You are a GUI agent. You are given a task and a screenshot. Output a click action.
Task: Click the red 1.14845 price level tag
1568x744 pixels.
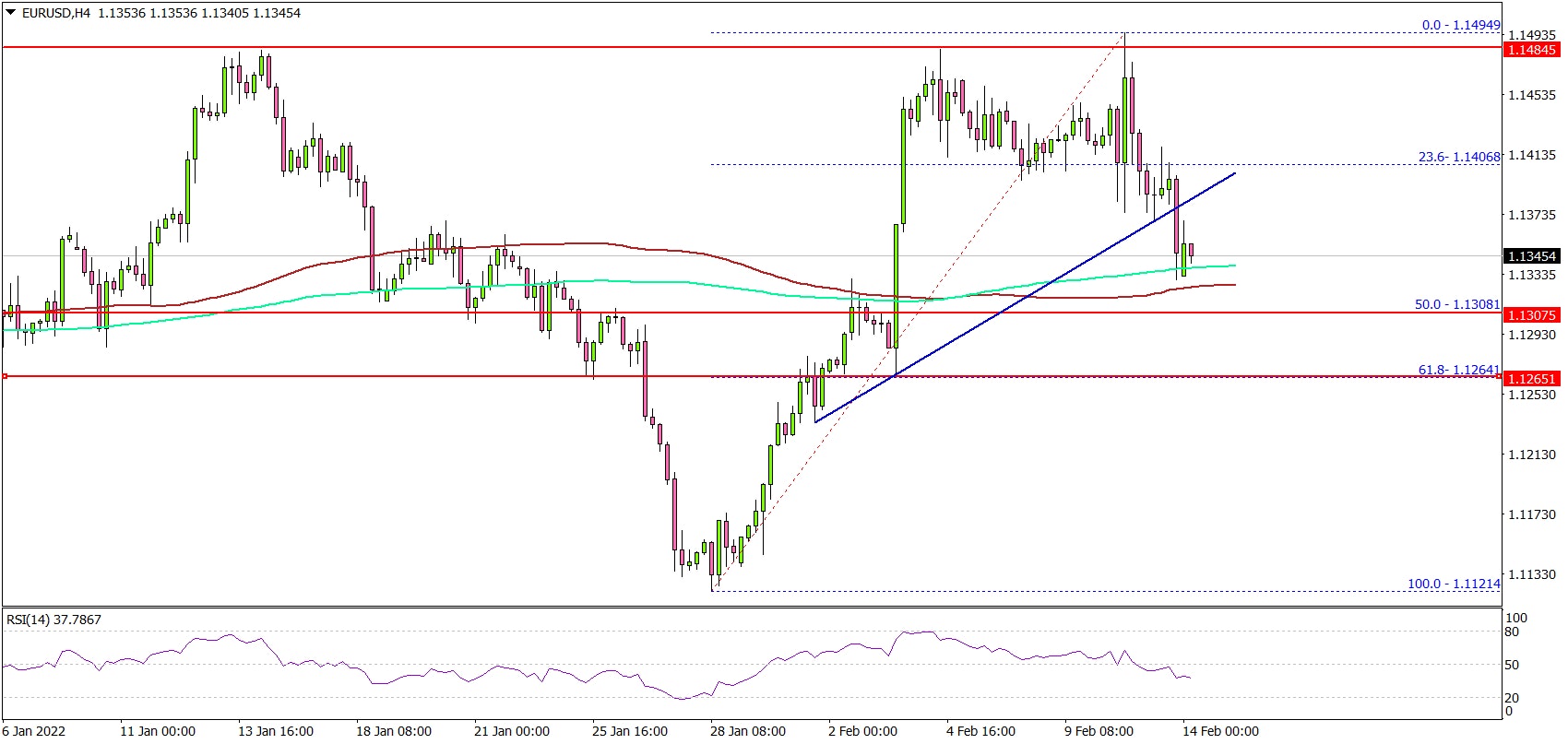tap(1531, 50)
